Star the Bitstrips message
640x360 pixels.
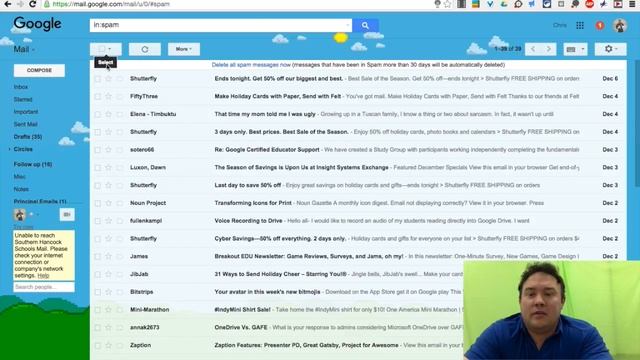pos(108,292)
